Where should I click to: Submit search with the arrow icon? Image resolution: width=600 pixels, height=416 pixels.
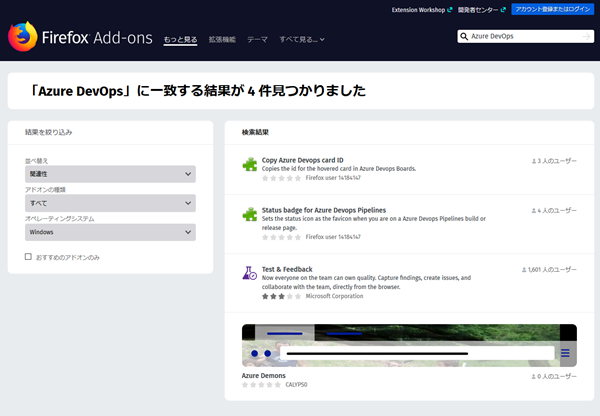[x=586, y=36]
